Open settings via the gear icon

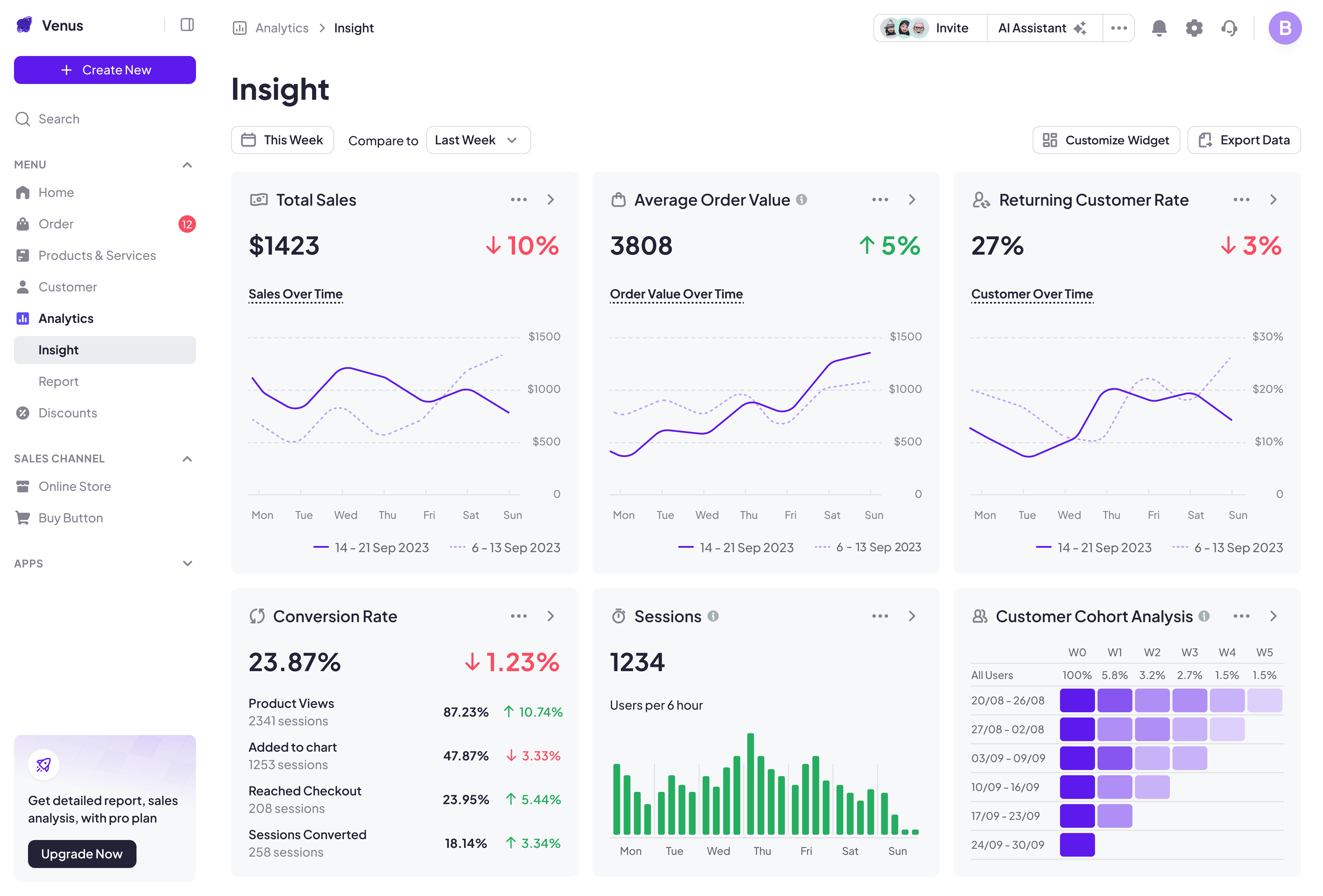point(1194,28)
